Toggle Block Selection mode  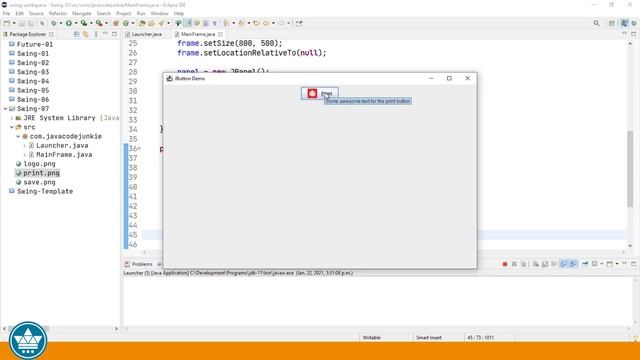point(205,23)
